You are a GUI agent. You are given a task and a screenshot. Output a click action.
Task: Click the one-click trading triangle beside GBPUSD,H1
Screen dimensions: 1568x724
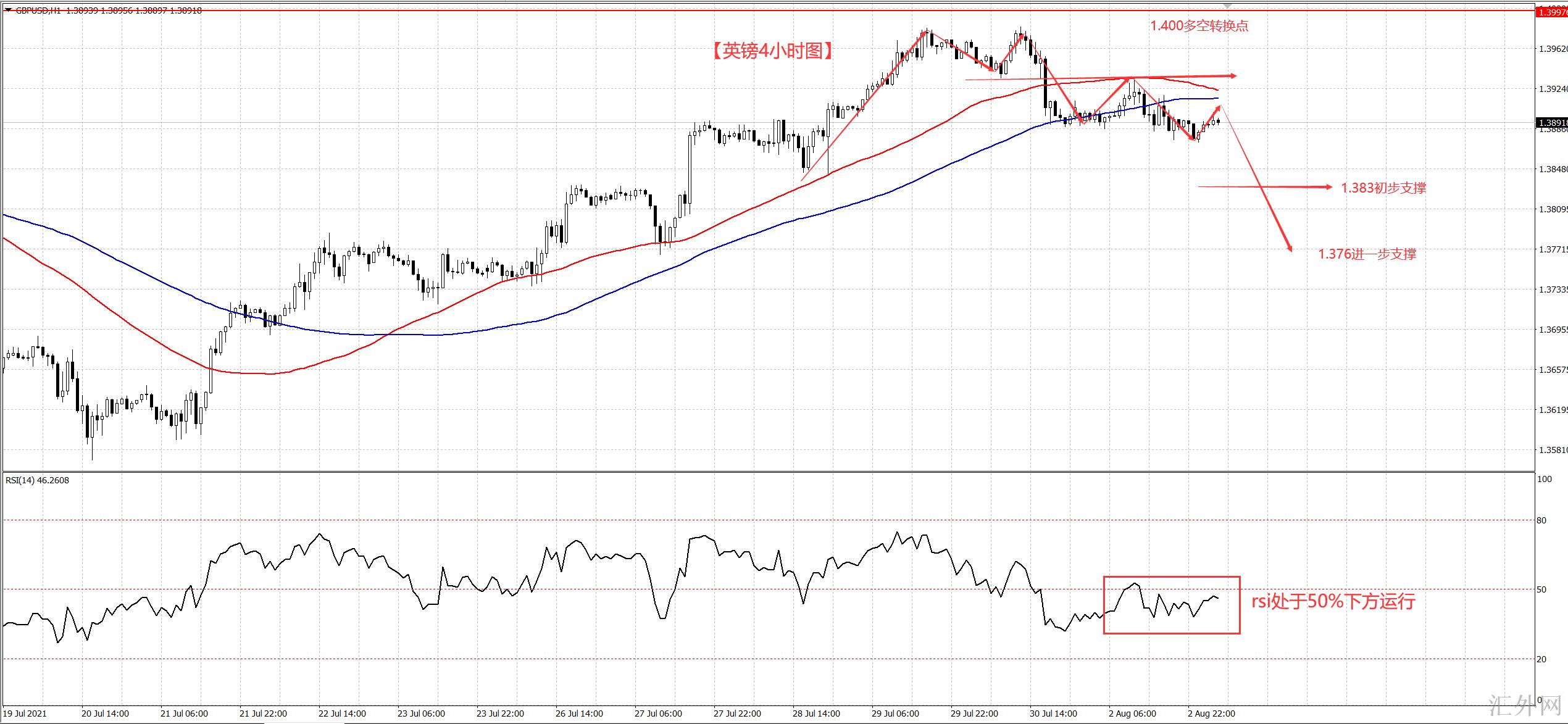tap(8, 10)
